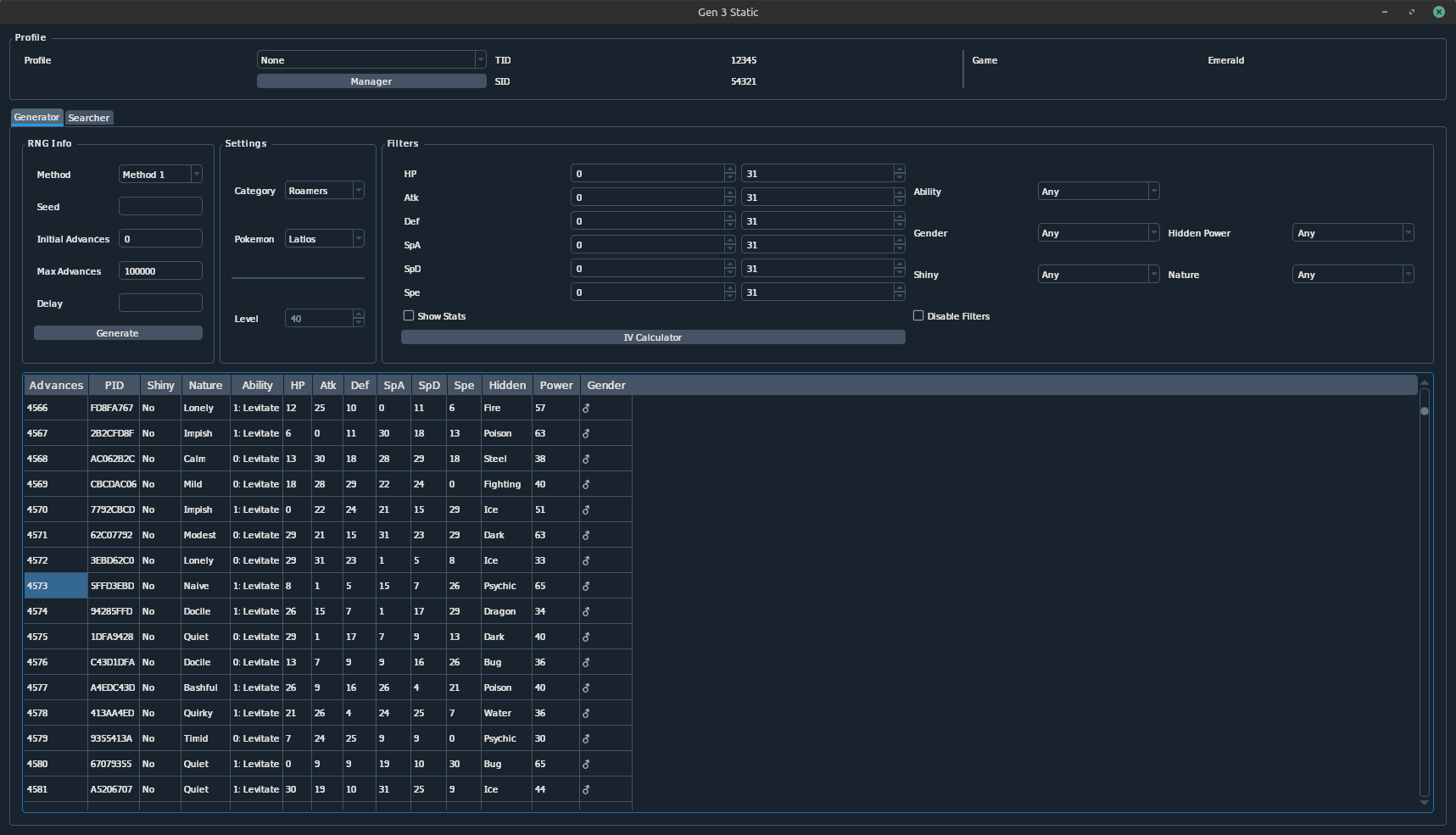Image resolution: width=1456 pixels, height=835 pixels.
Task: Click the Initial Advances field
Action: click(160, 238)
